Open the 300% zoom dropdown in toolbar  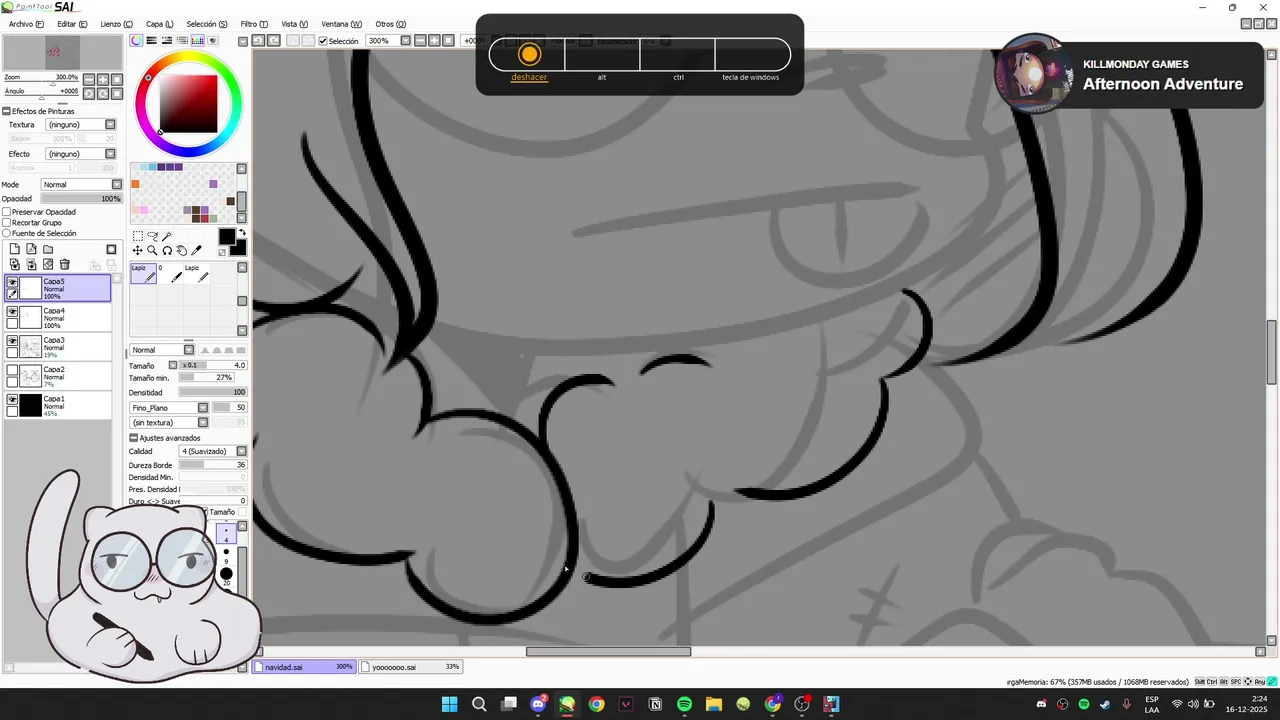(x=405, y=41)
